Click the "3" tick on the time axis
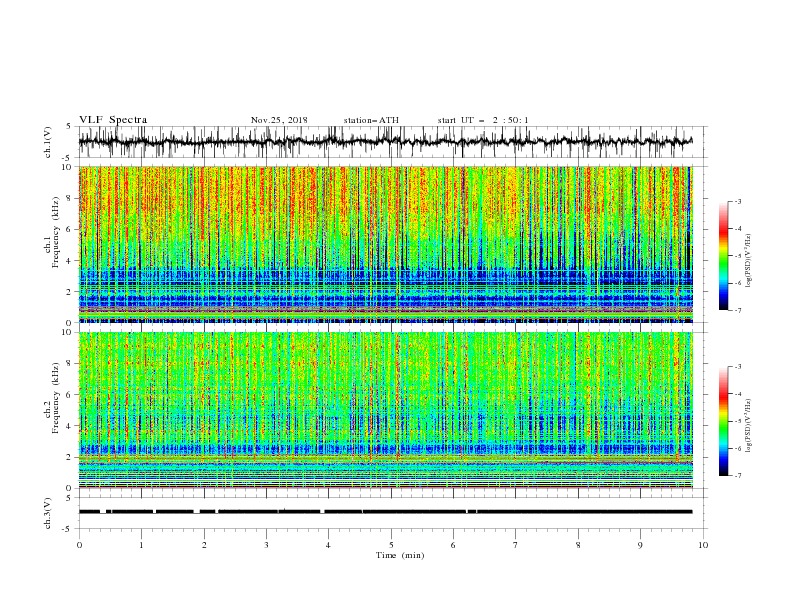The image size is (792, 612). 266,545
